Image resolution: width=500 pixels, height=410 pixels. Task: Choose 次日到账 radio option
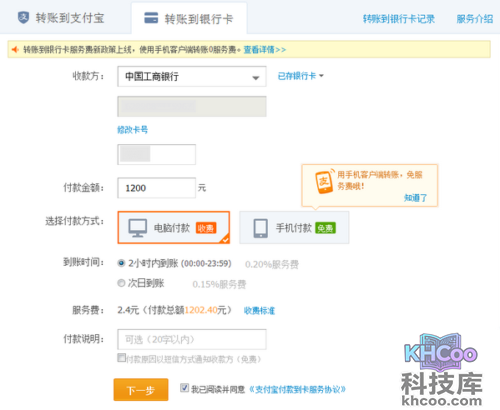pos(121,283)
